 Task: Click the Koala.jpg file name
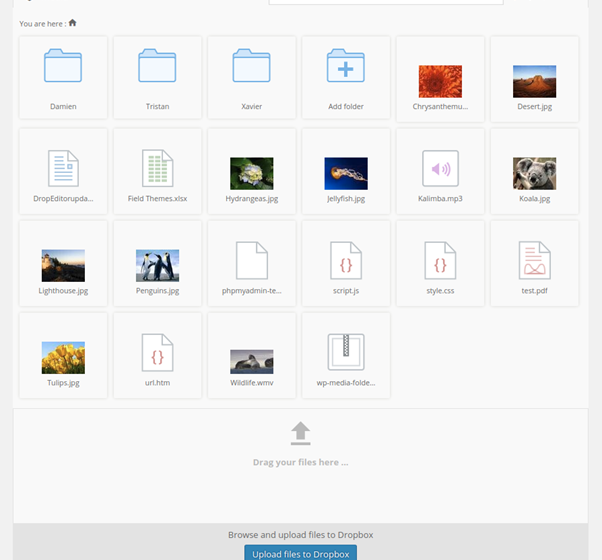click(x=534, y=199)
